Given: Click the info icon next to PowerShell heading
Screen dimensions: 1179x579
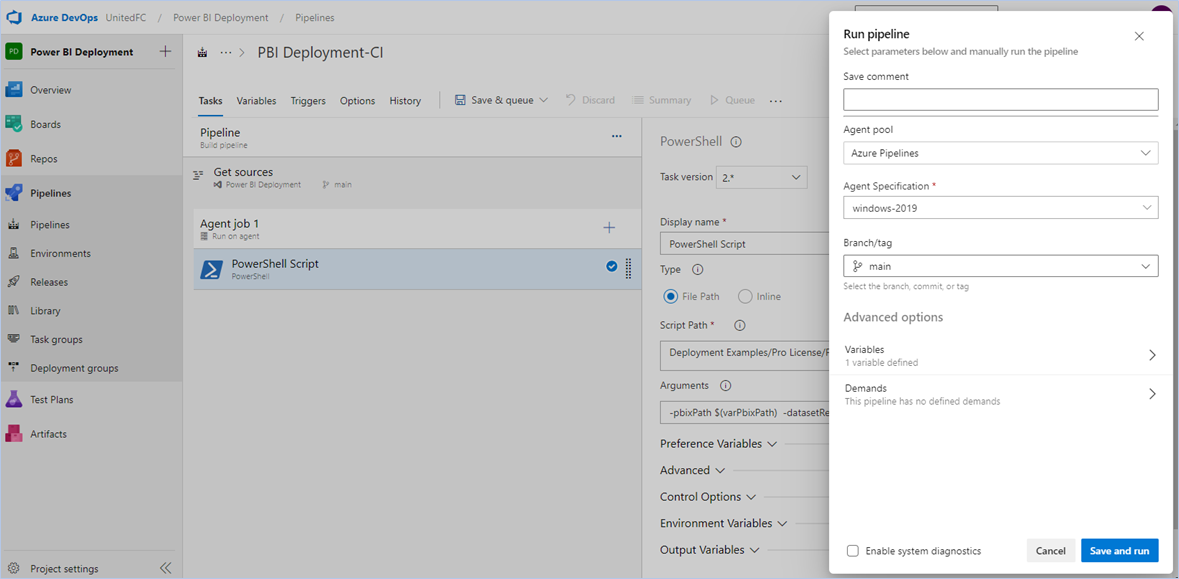Looking at the screenshot, I should pyautogui.click(x=736, y=141).
